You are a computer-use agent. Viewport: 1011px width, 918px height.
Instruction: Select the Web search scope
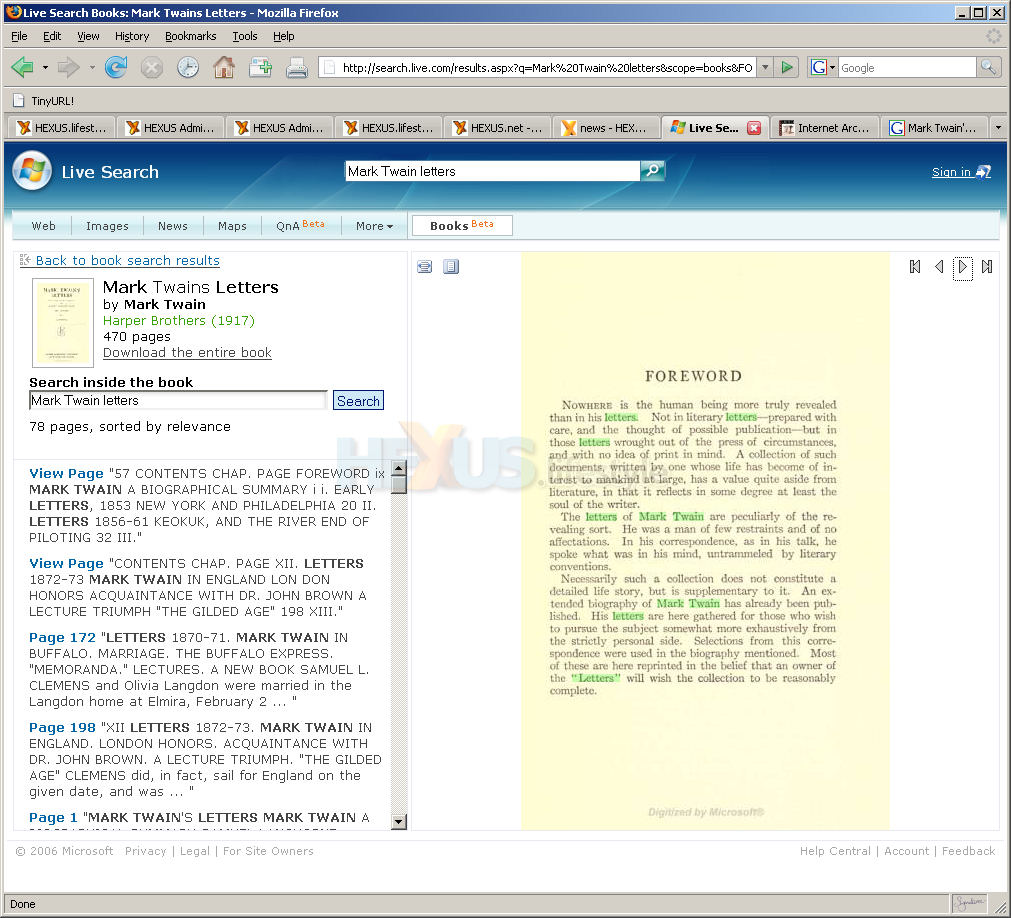point(44,226)
